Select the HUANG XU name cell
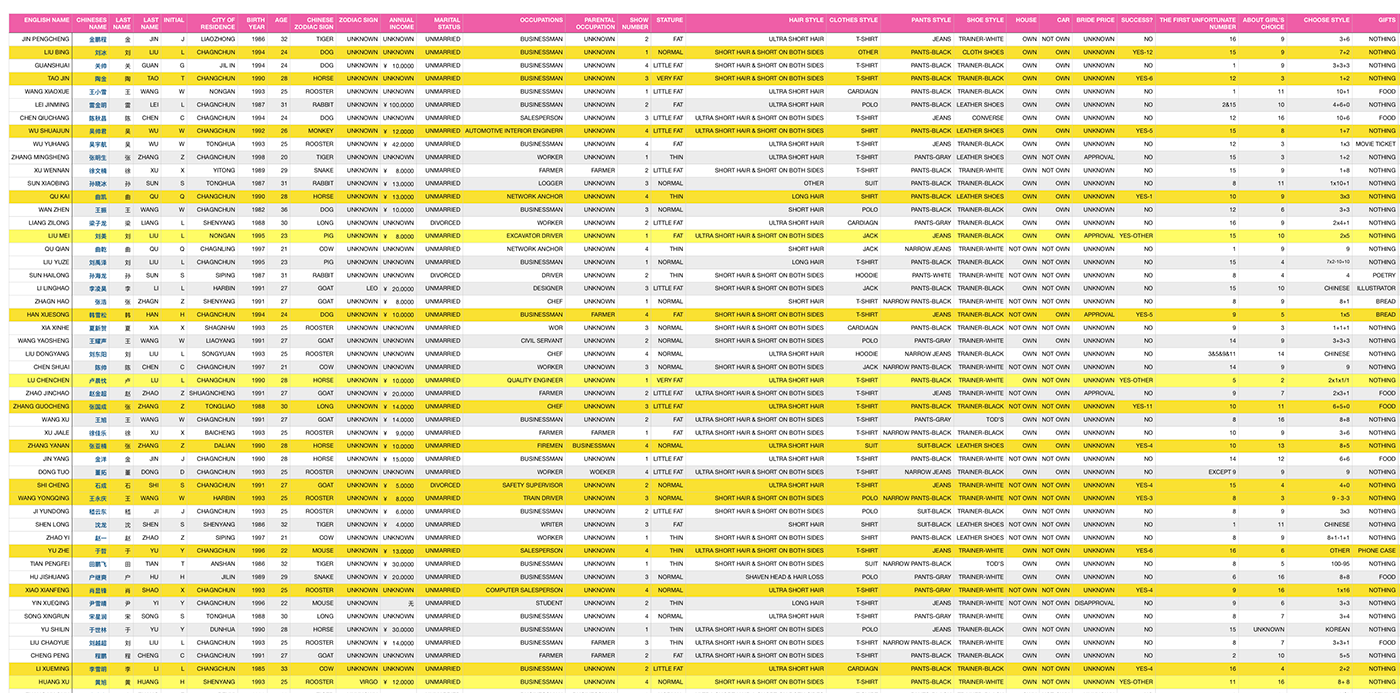1400x693 pixels. tap(54, 682)
